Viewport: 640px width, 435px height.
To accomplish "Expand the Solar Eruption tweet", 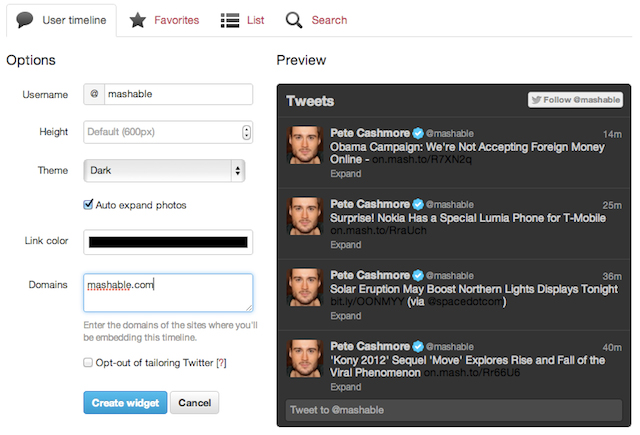I will click(345, 316).
